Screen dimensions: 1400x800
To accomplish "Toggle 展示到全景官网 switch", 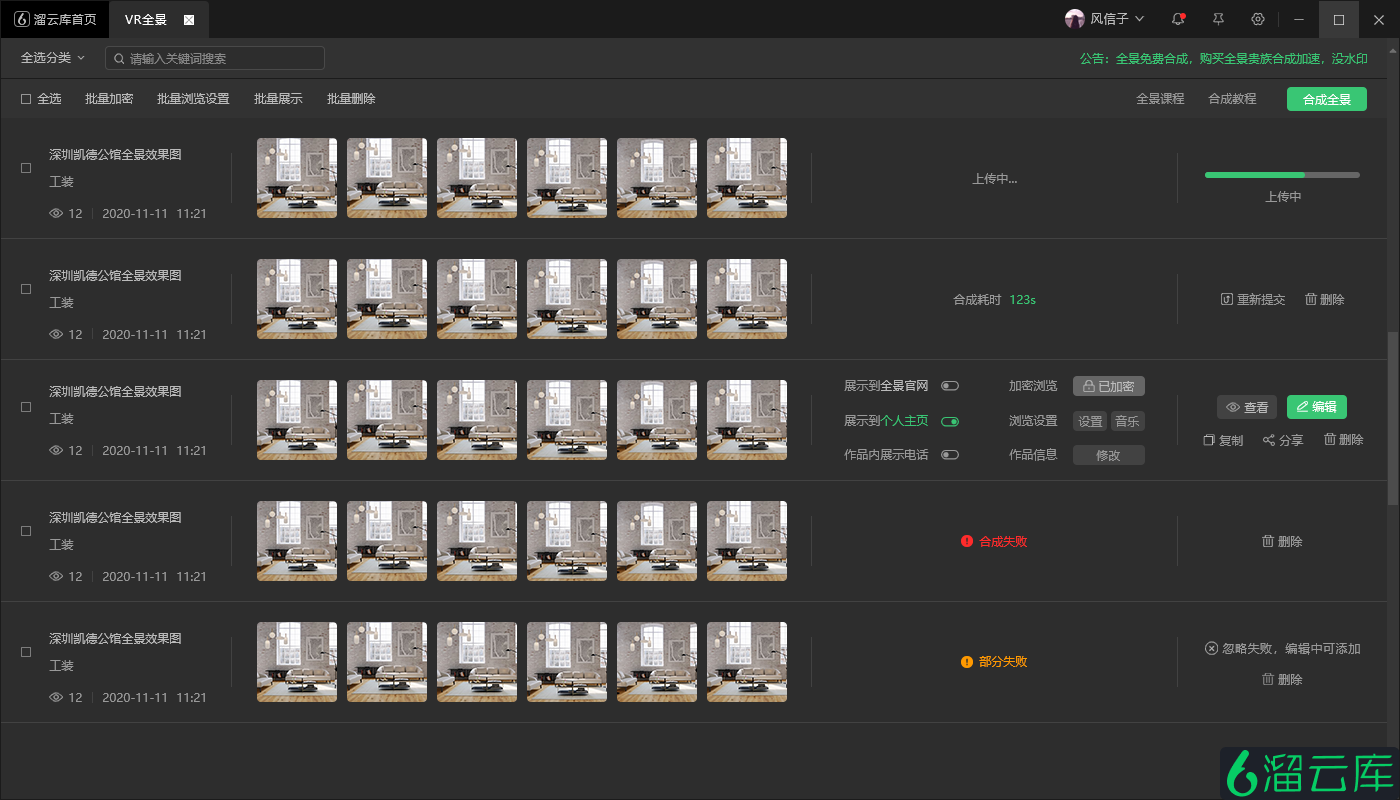I will (950, 386).
